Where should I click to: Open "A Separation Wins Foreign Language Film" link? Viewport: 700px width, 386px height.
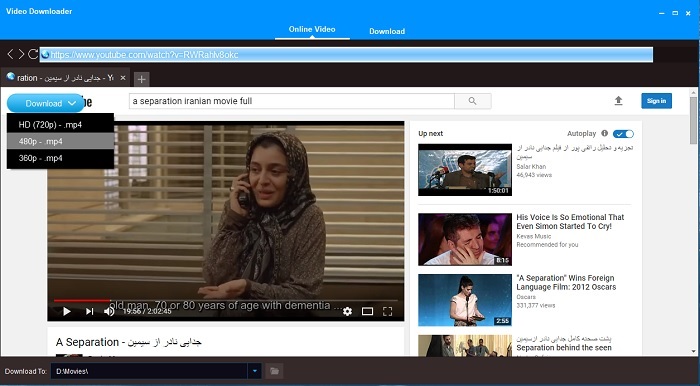pyautogui.click(x=566, y=282)
